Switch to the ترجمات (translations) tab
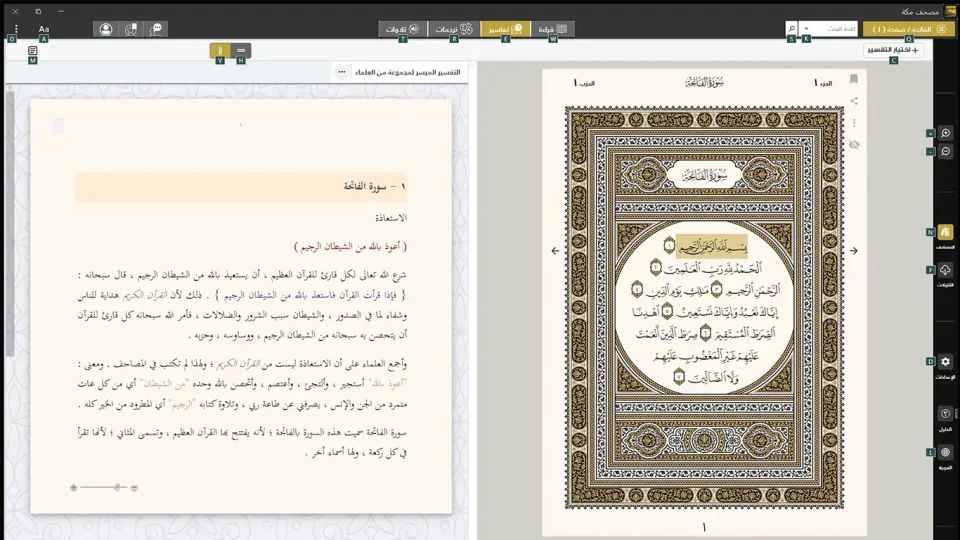The image size is (960, 540). coord(453,30)
